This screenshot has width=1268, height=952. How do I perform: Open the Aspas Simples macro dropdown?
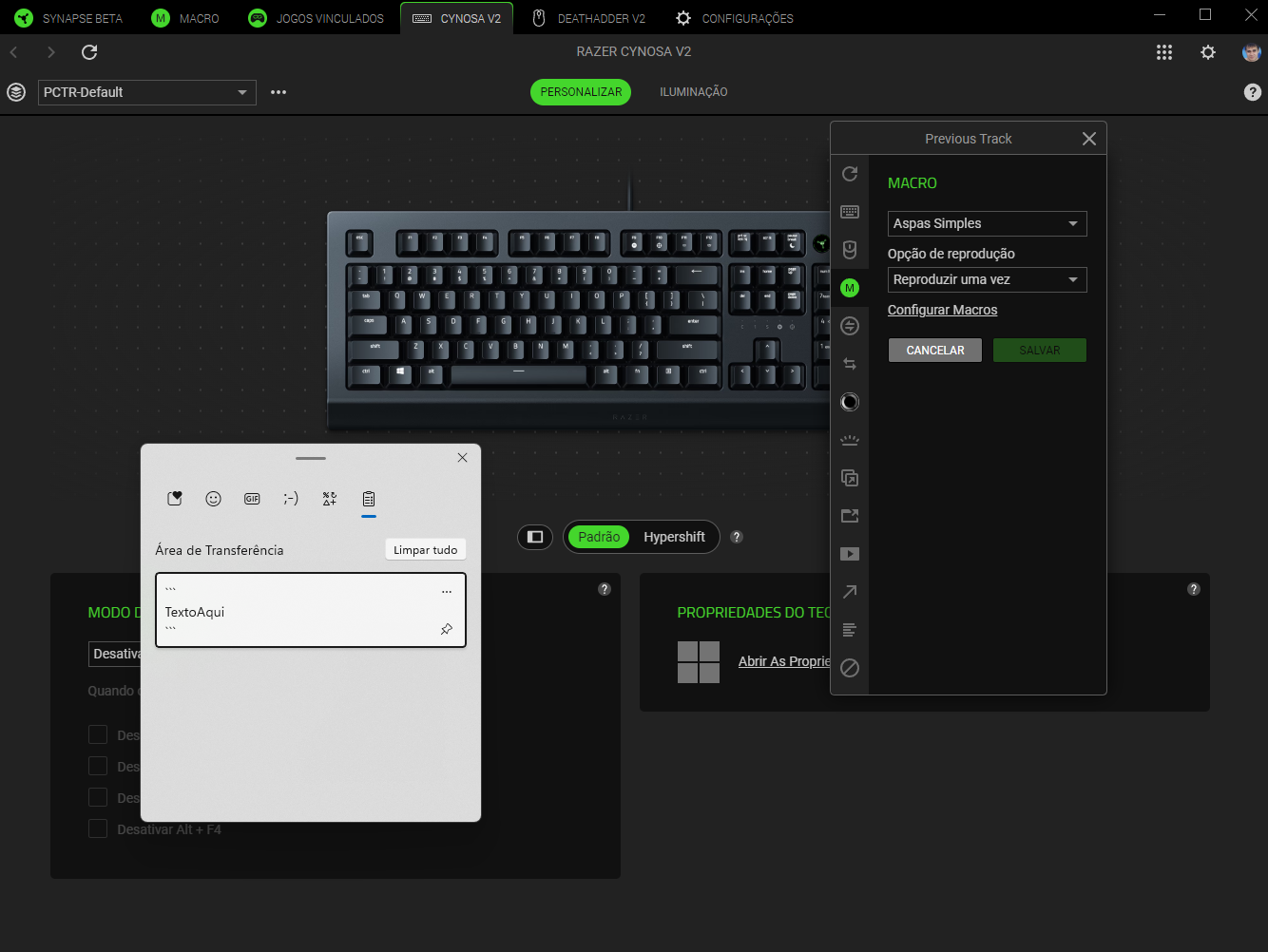coord(987,223)
